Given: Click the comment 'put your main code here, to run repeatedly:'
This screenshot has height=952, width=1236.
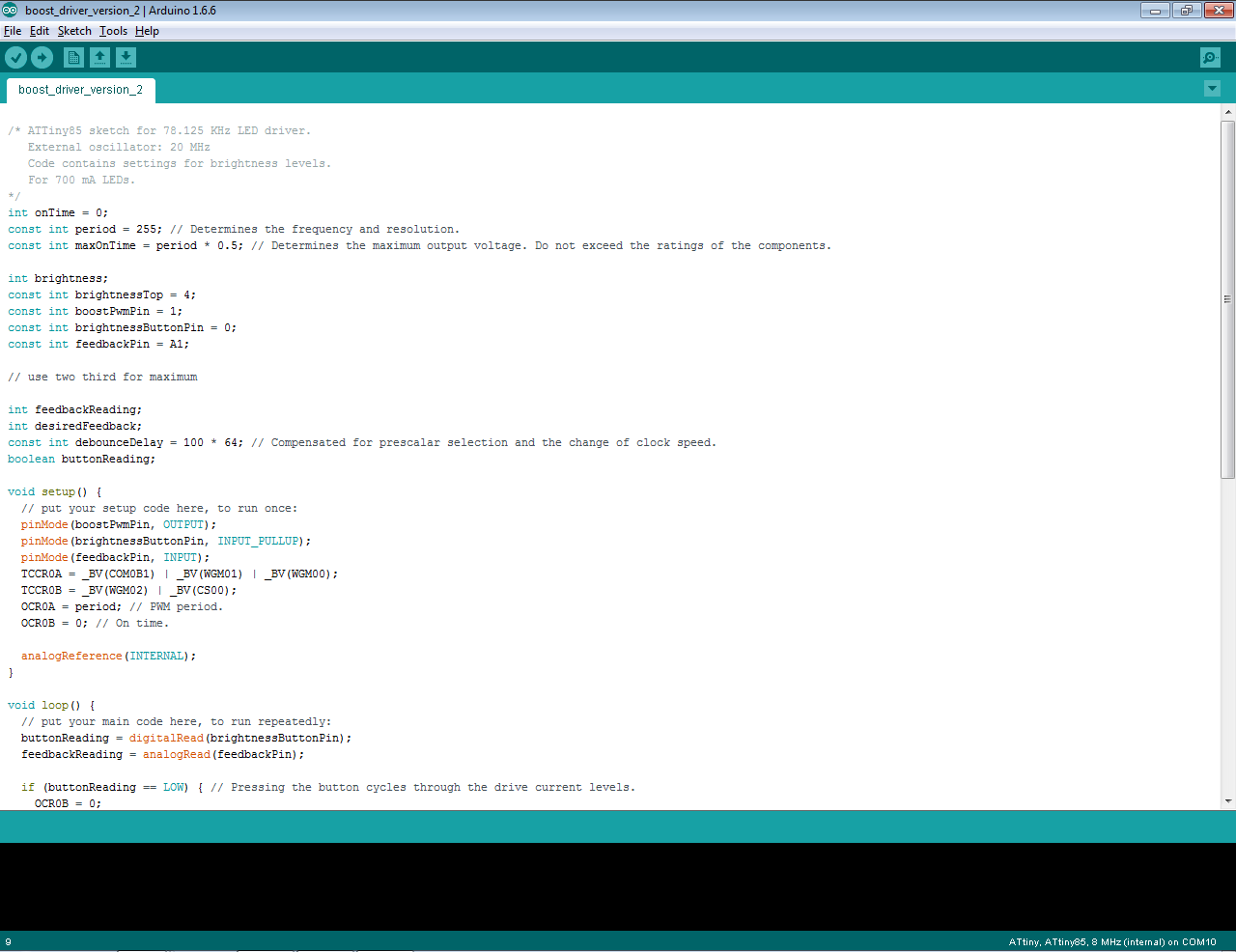Looking at the screenshot, I should click(186, 722).
